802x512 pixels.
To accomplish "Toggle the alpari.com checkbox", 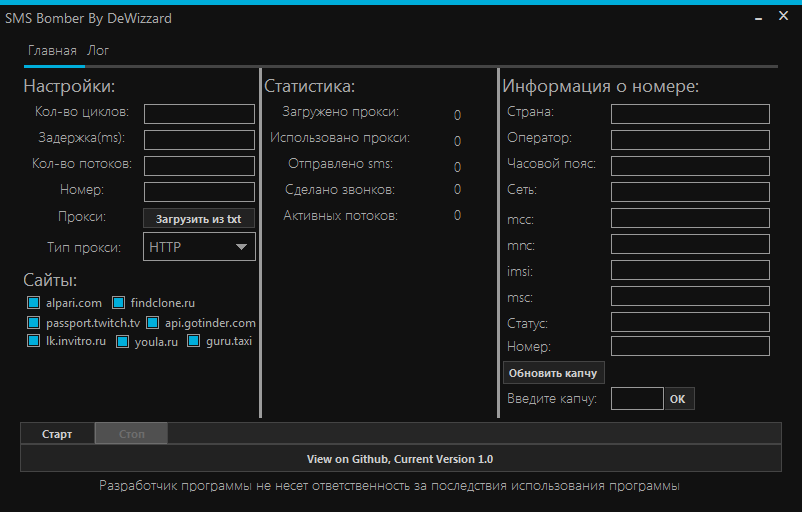I will point(34,302).
